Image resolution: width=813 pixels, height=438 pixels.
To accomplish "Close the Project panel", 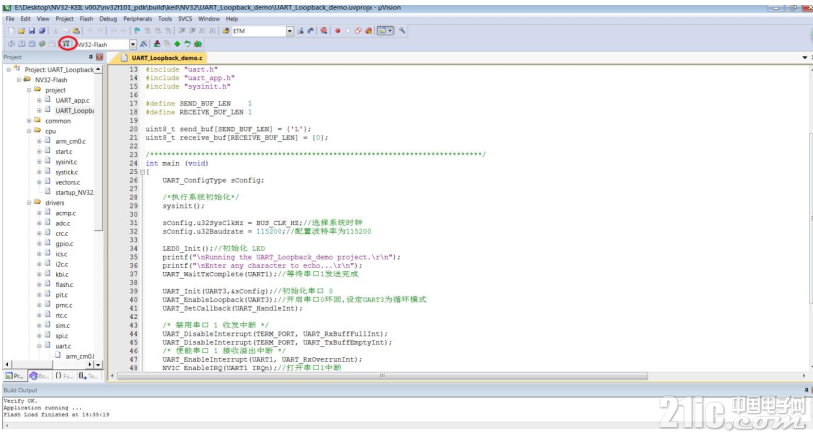I will click(100, 57).
